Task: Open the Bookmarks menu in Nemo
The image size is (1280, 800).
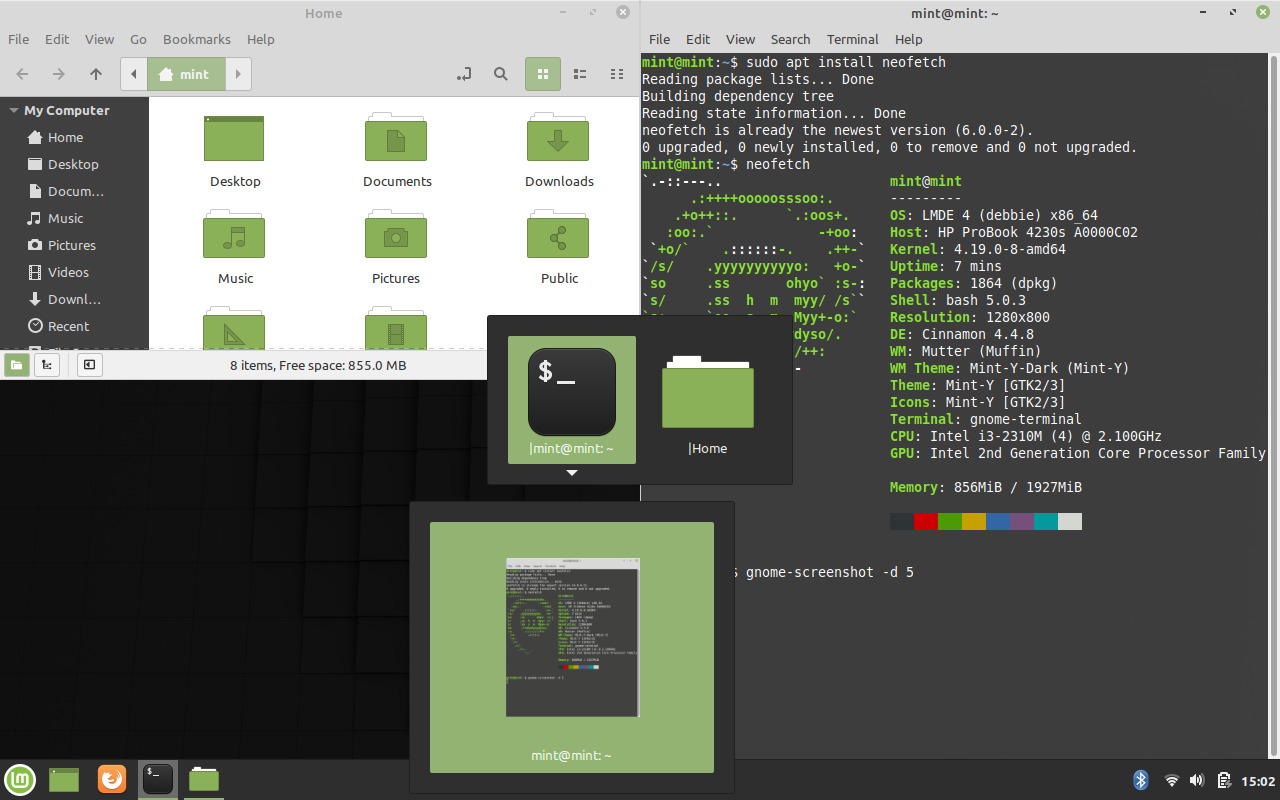Action: tap(196, 39)
